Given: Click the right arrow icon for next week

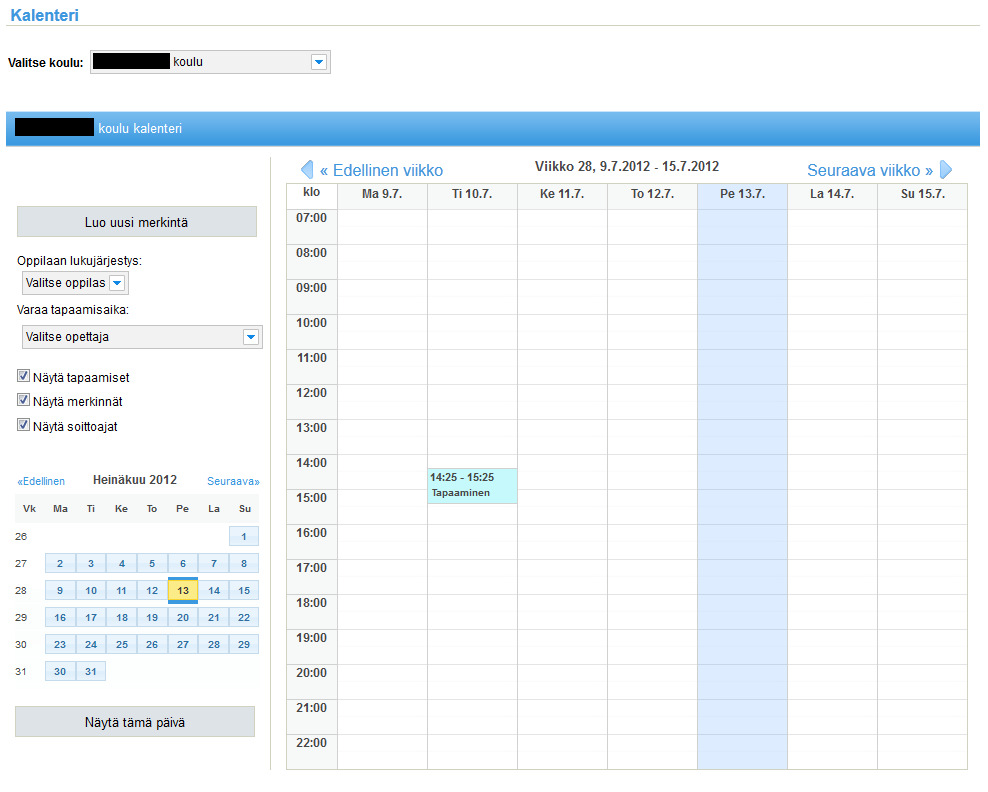Looking at the screenshot, I should (946, 169).
